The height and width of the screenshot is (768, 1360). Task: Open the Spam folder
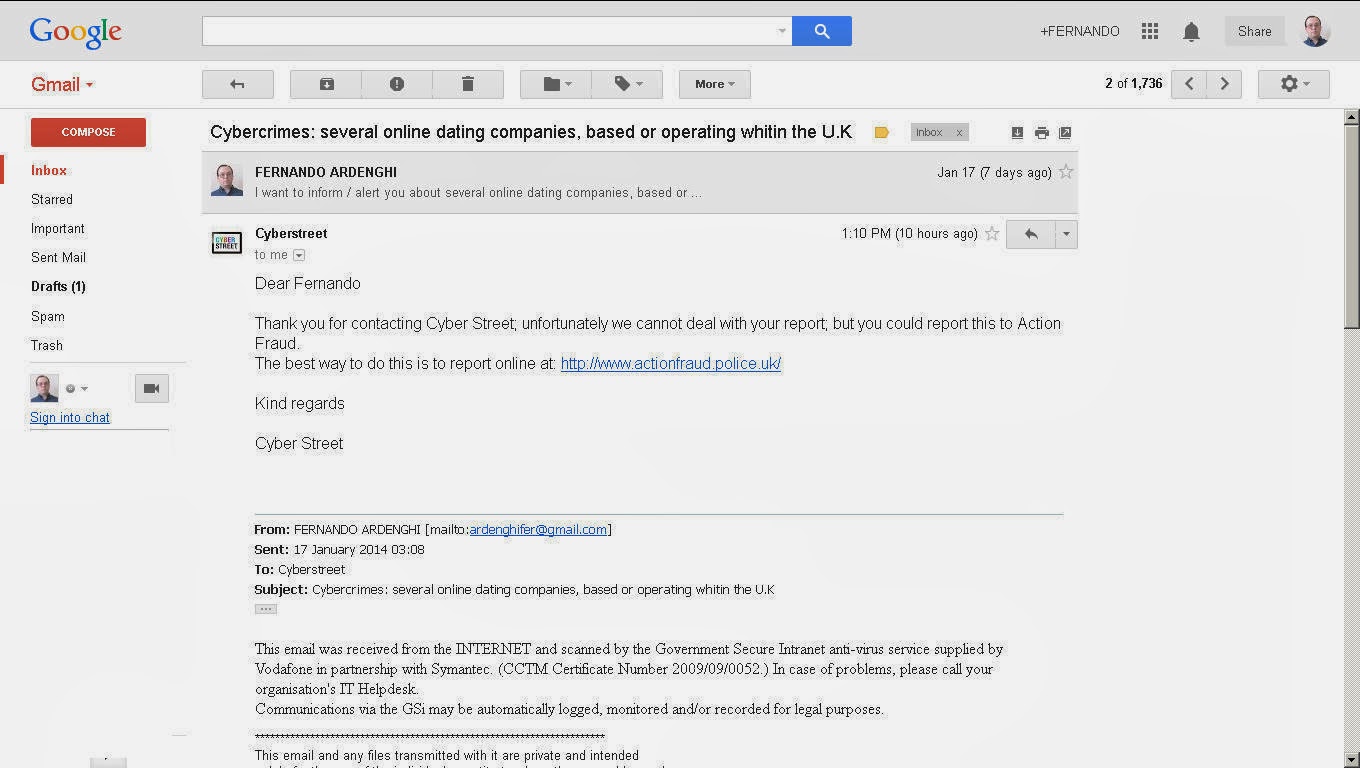pos(48,316)
